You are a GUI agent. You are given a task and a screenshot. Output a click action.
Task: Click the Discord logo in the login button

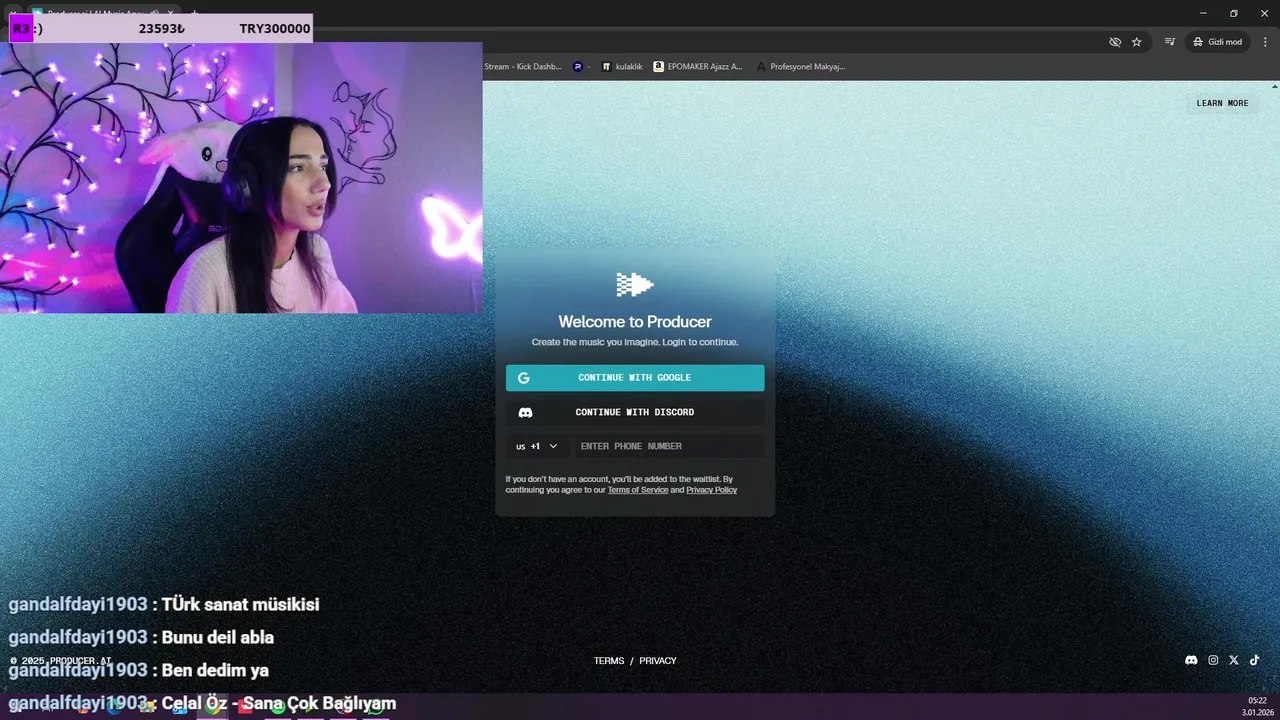click(x=525, y=412)
